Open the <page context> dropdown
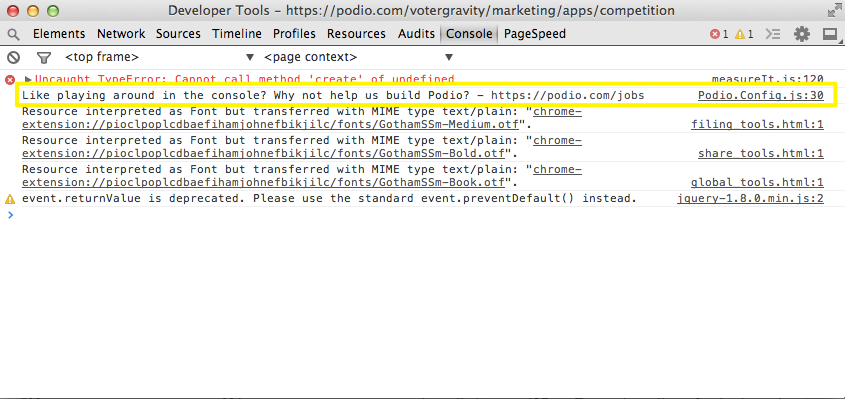The width and height of the screenshot is (845, 399). [x=359, y=57]
